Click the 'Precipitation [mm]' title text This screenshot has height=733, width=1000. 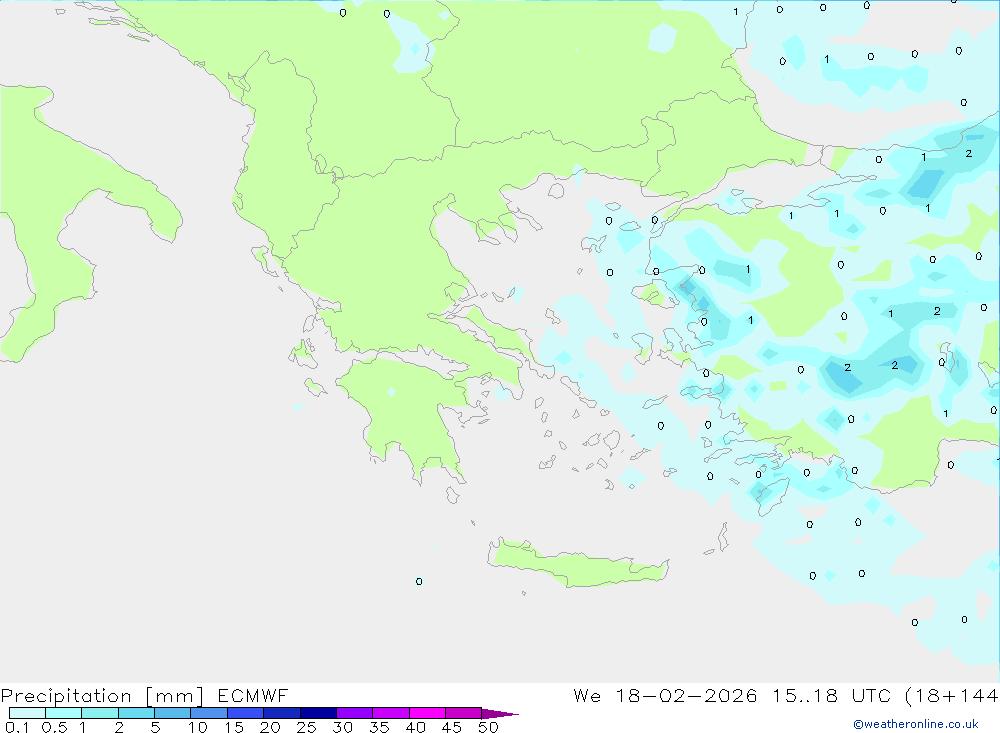[102, 696]
